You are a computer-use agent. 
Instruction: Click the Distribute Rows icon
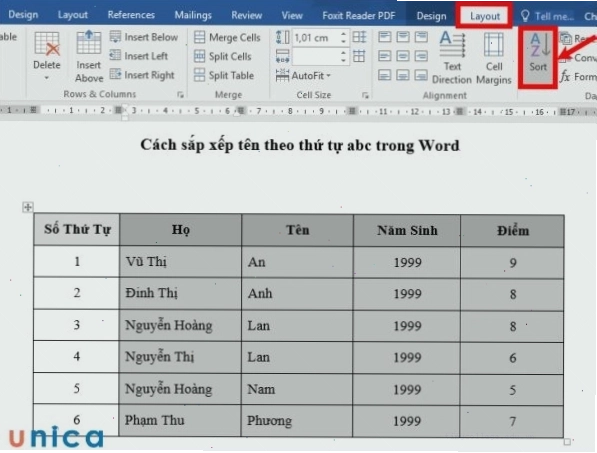point(359,37)
